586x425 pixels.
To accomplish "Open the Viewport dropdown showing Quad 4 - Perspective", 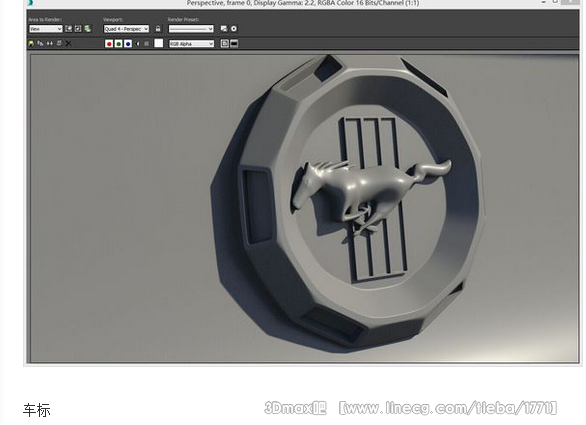I will point(126,29).
